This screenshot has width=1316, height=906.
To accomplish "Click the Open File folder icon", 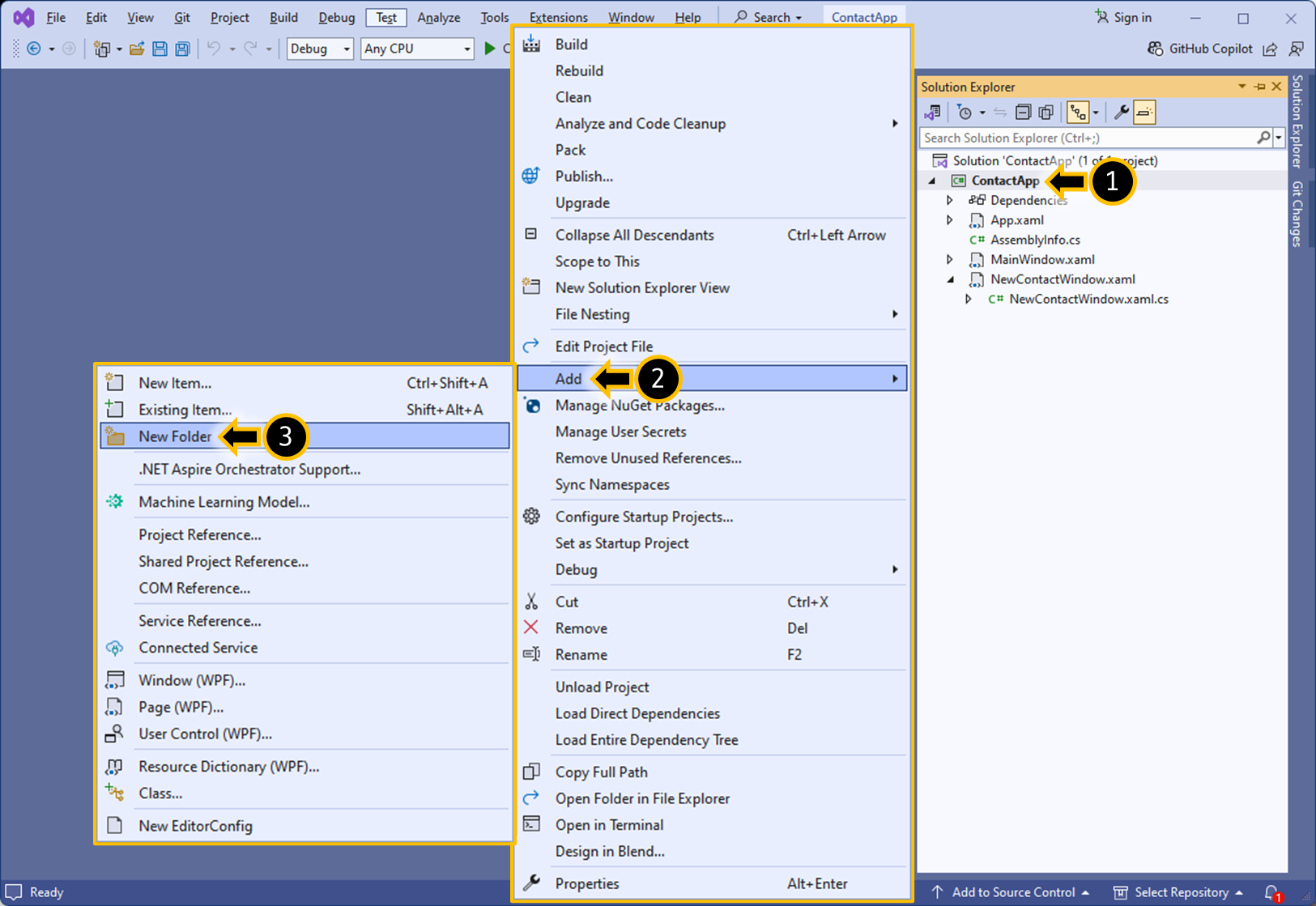I will click(137, 49).
